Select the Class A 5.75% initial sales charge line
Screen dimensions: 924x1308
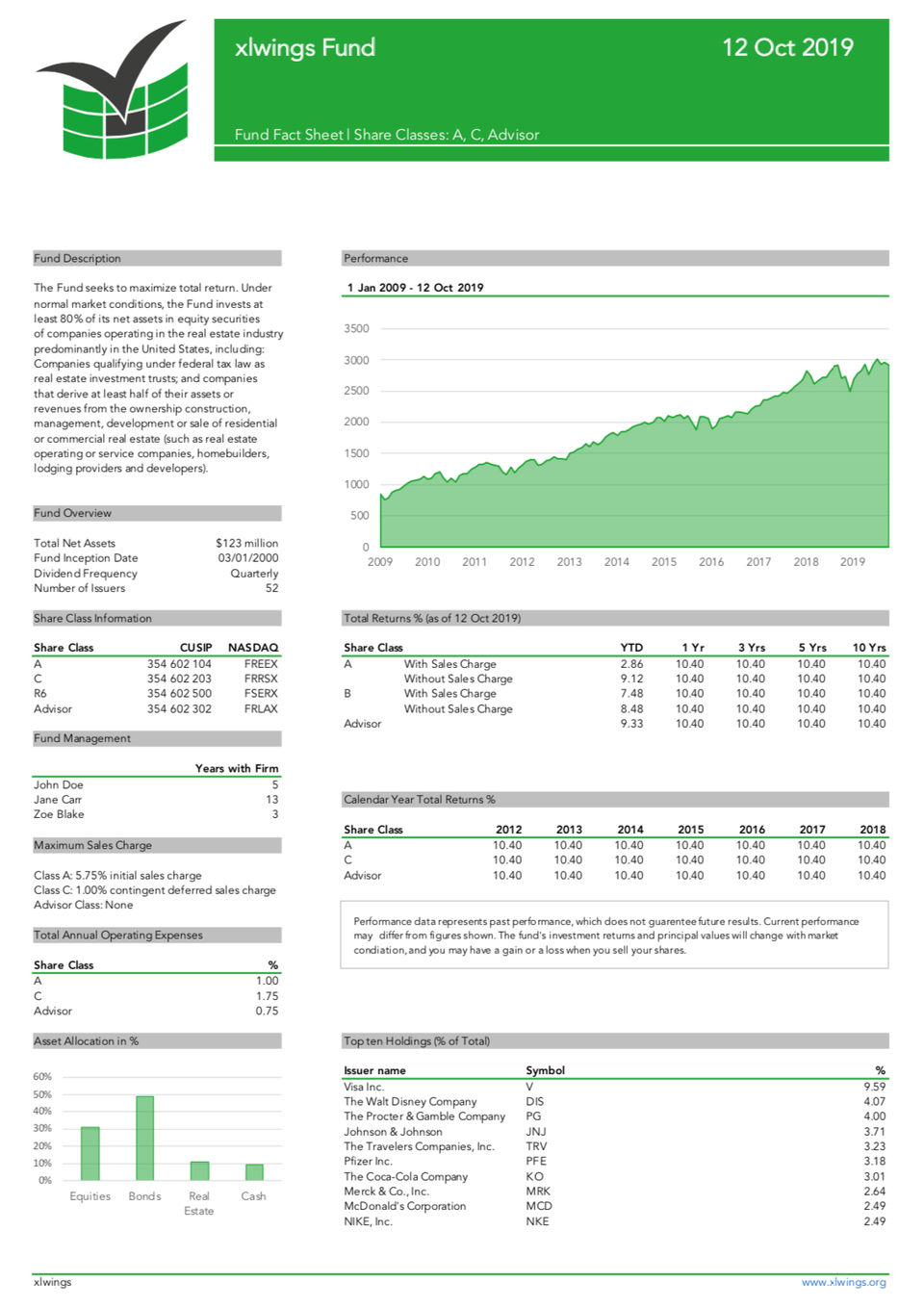(x=117, y=875)
